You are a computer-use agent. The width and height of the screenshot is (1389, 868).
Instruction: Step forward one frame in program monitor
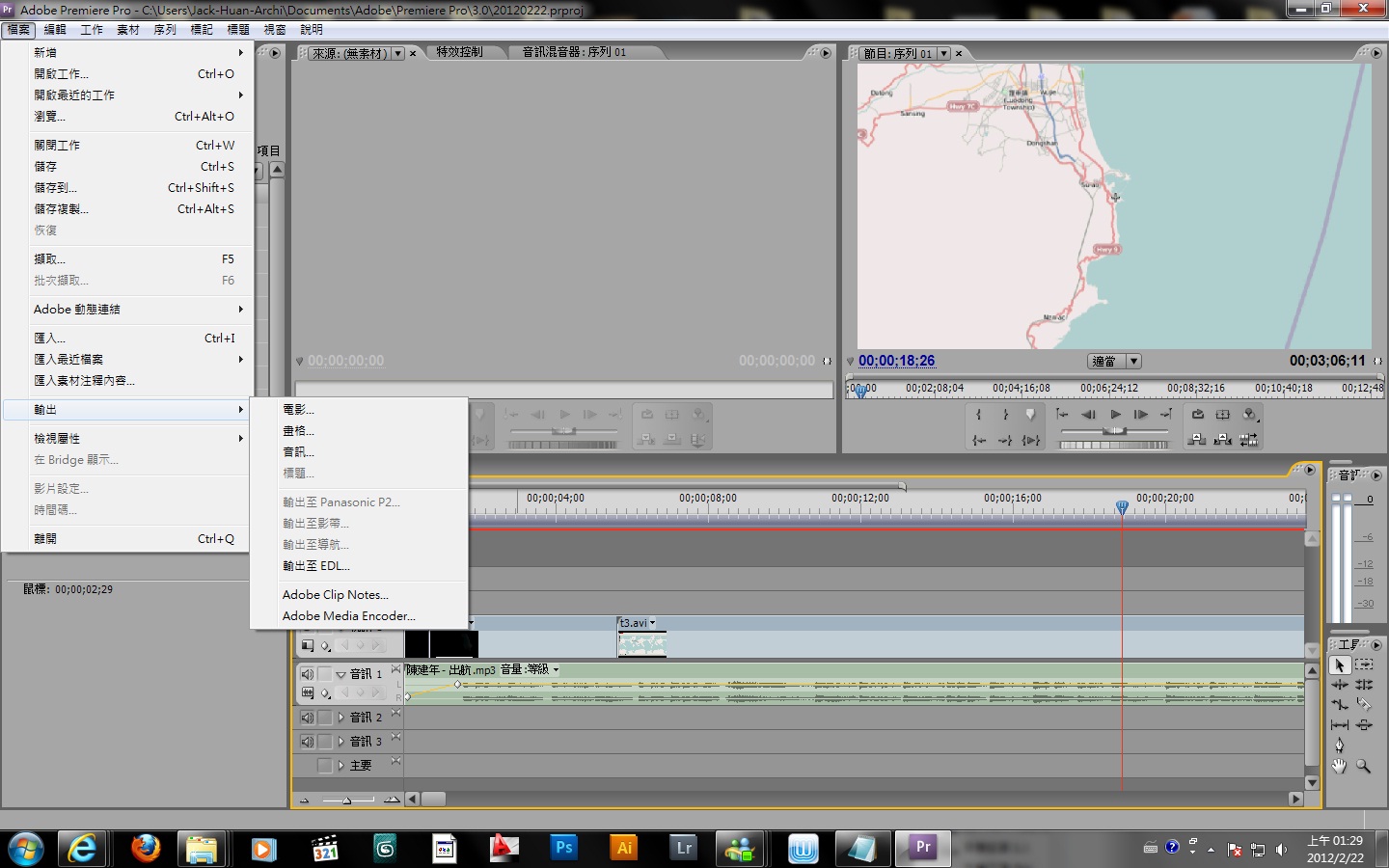coord(1141,415)
